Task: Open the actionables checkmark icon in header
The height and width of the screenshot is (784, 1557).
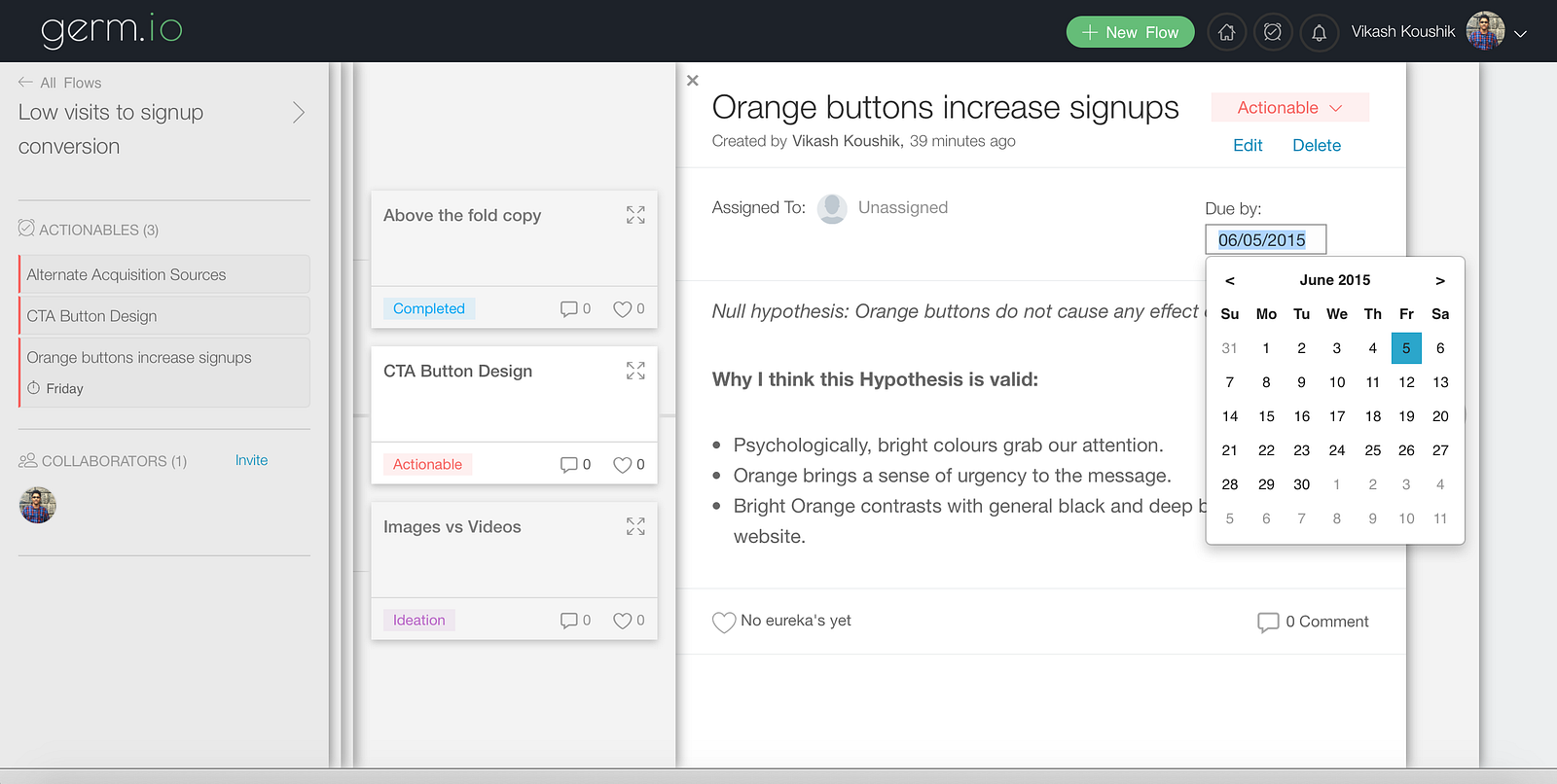Action: [x=1272, y=32]
